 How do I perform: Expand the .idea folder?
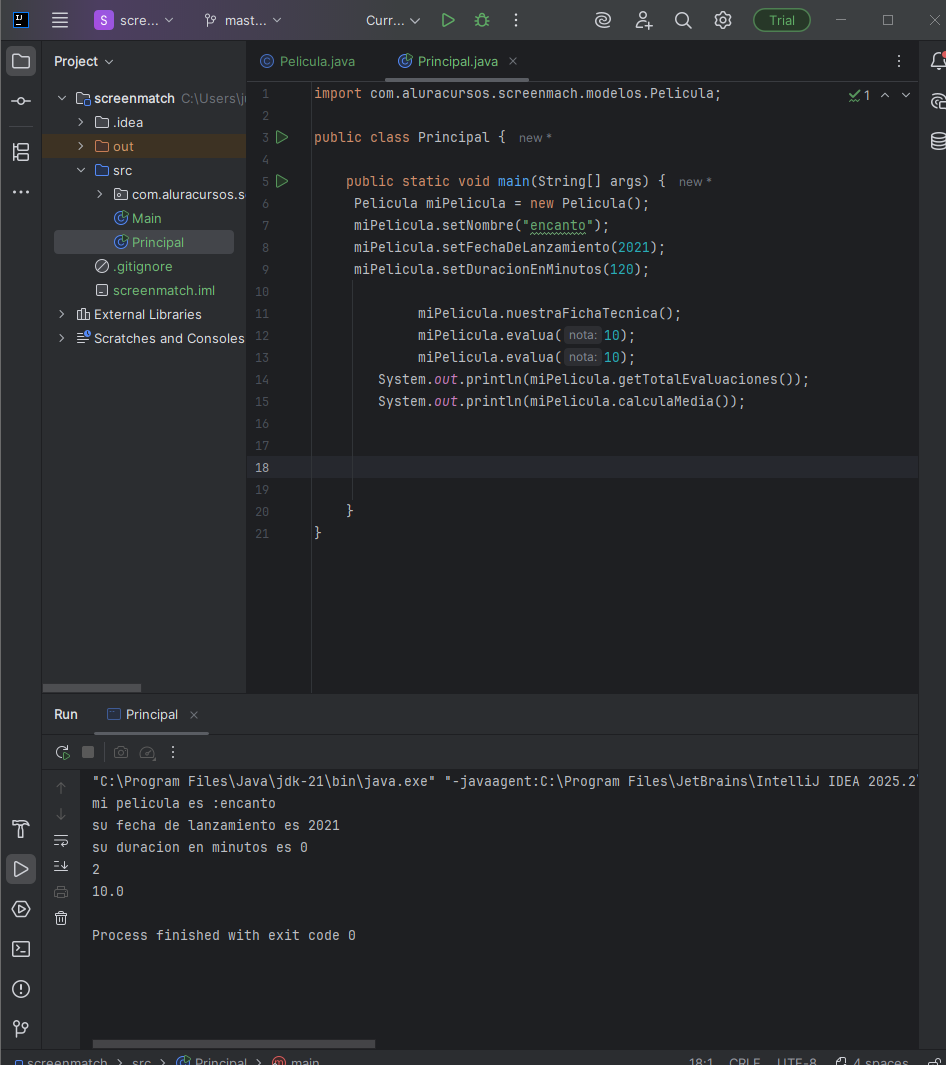81,122
